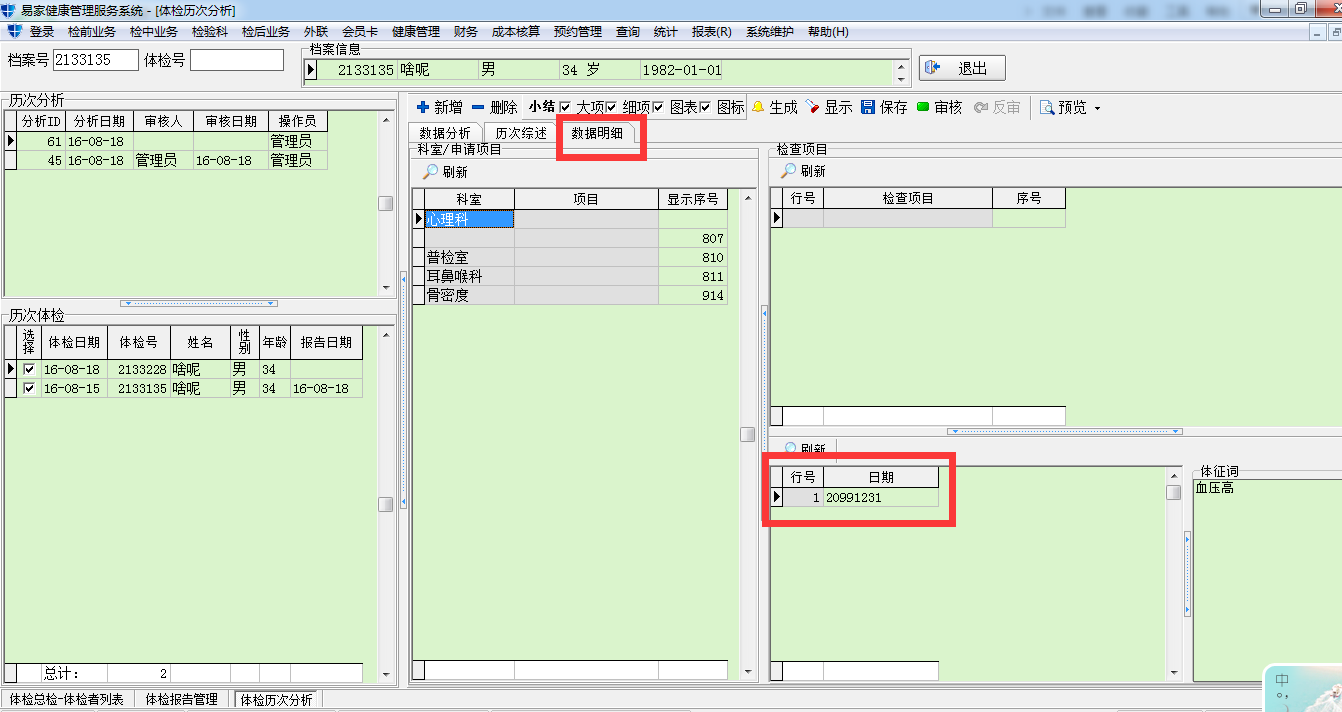
Task: Click the 预览 preview toolbar button
Action: tap(1063, 107)
